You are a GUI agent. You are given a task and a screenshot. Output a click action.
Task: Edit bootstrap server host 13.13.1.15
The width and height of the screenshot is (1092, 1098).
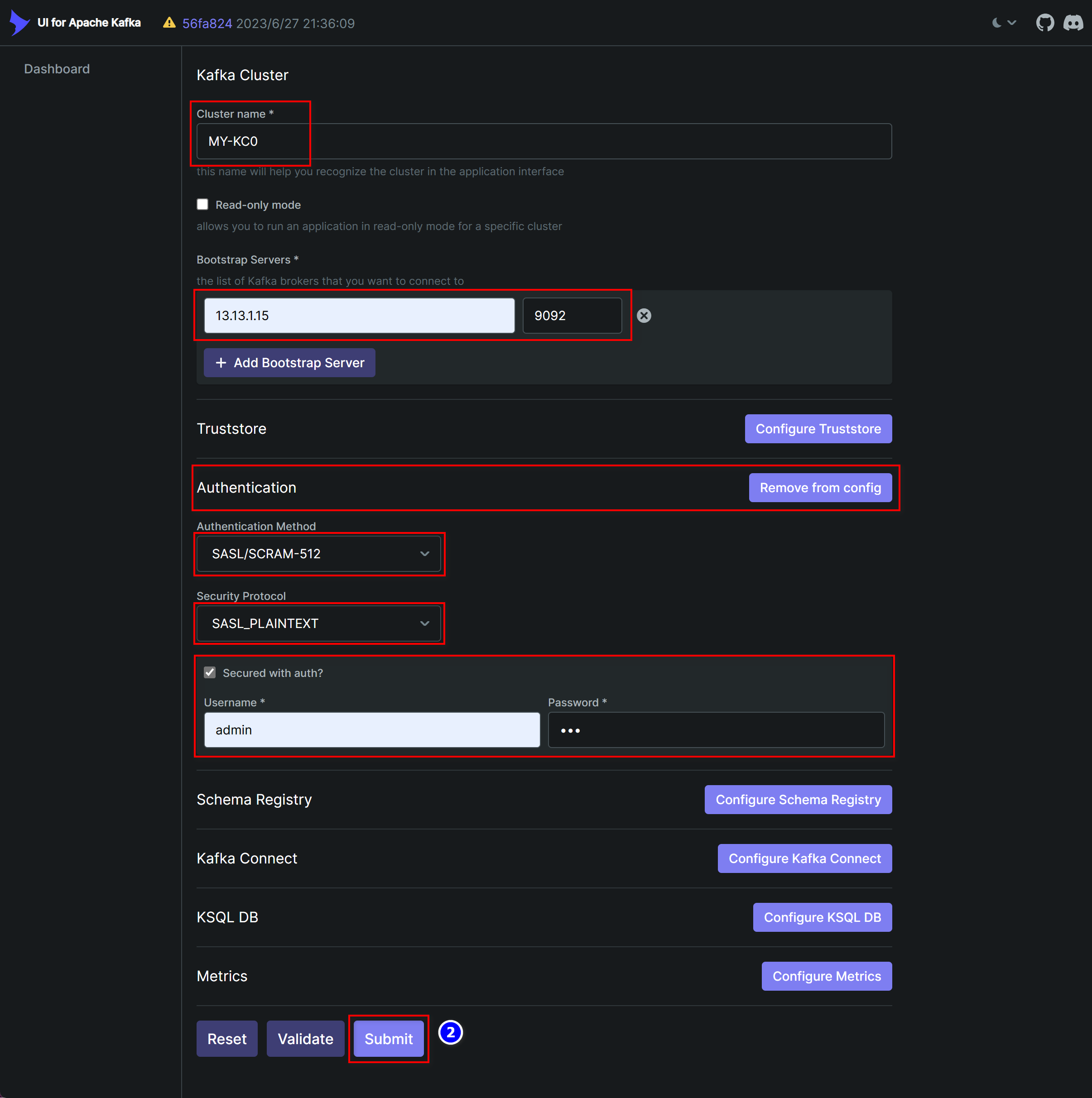point(359,316)
